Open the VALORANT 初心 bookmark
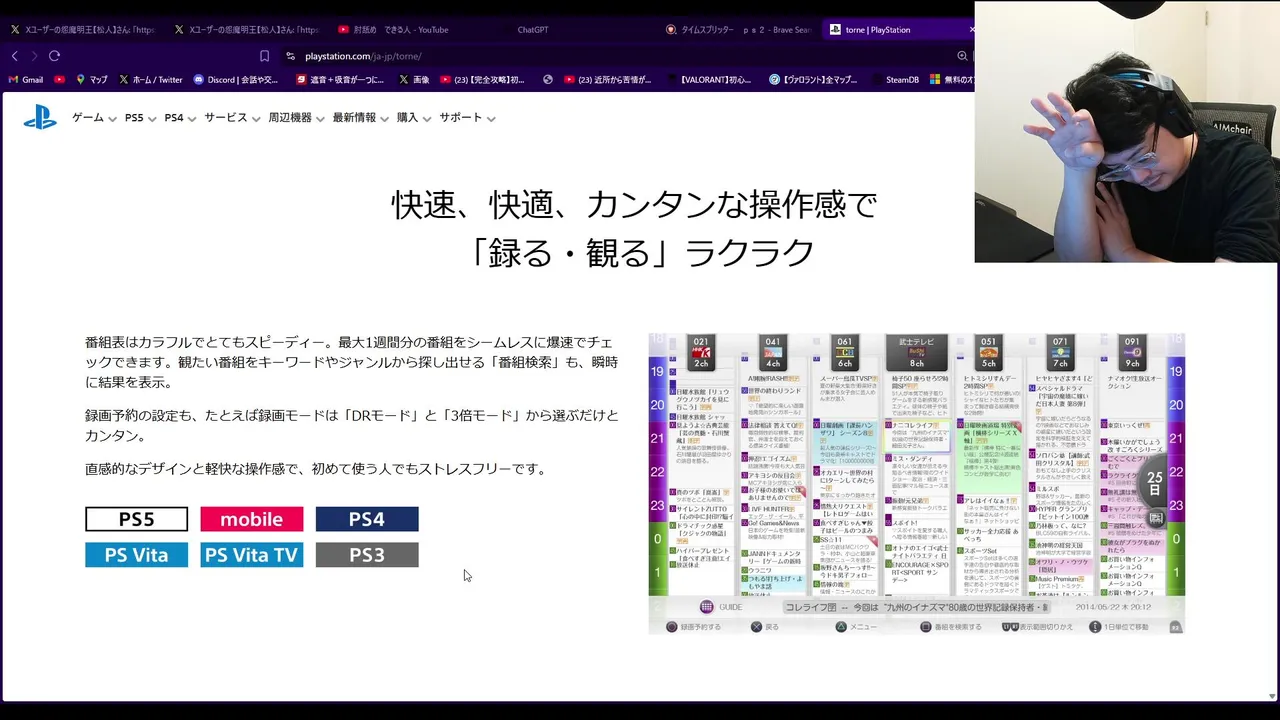 point(709,80)
